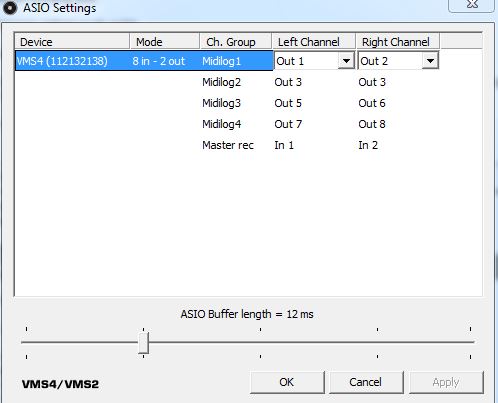This screenshot has width=498, height=403.
Task: Click the OK button
Action: tap(287, 382)
